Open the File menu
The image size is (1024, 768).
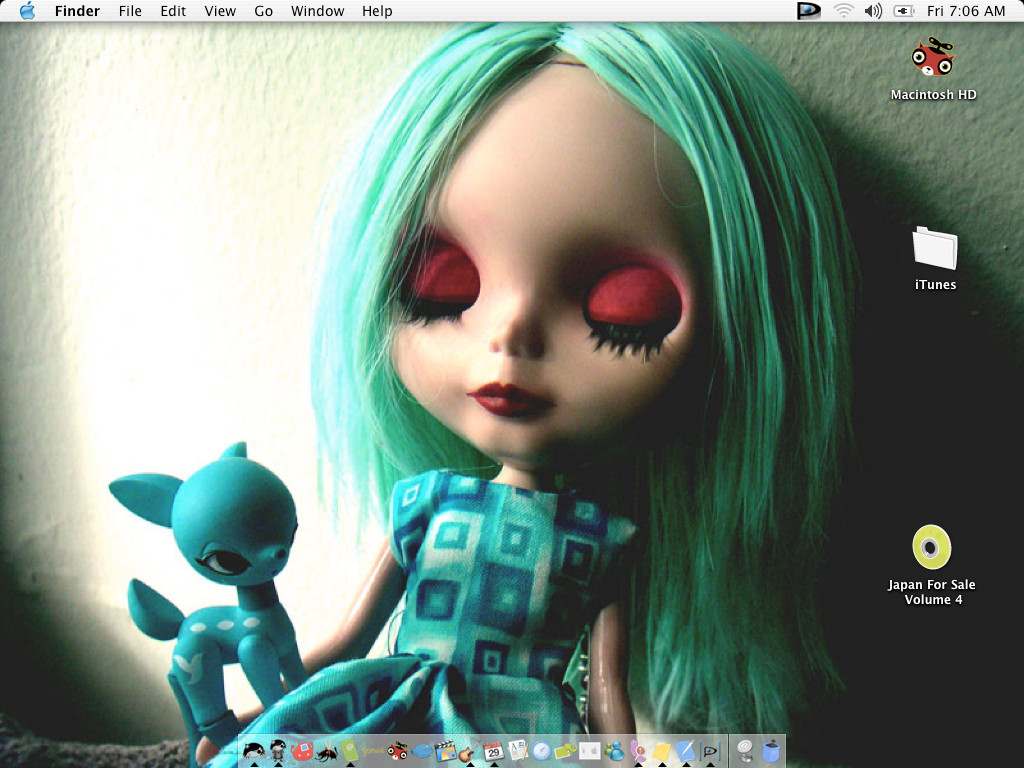coord(130,11)
